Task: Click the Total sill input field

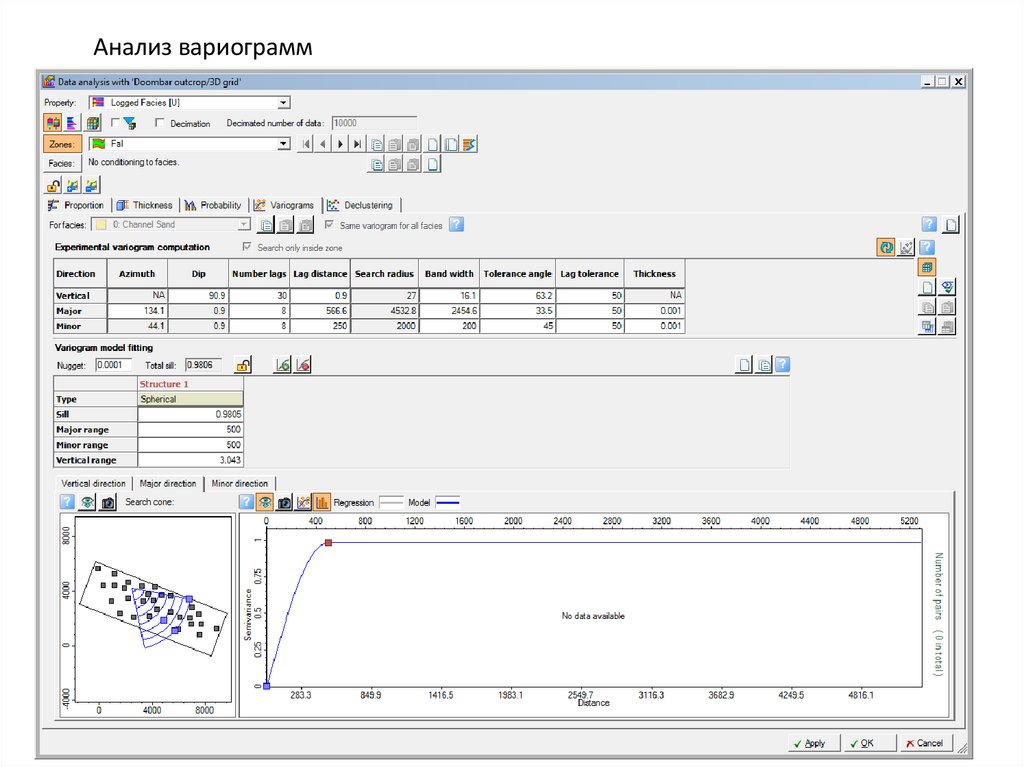Action: pyautogui.click(x=203, y=365)
